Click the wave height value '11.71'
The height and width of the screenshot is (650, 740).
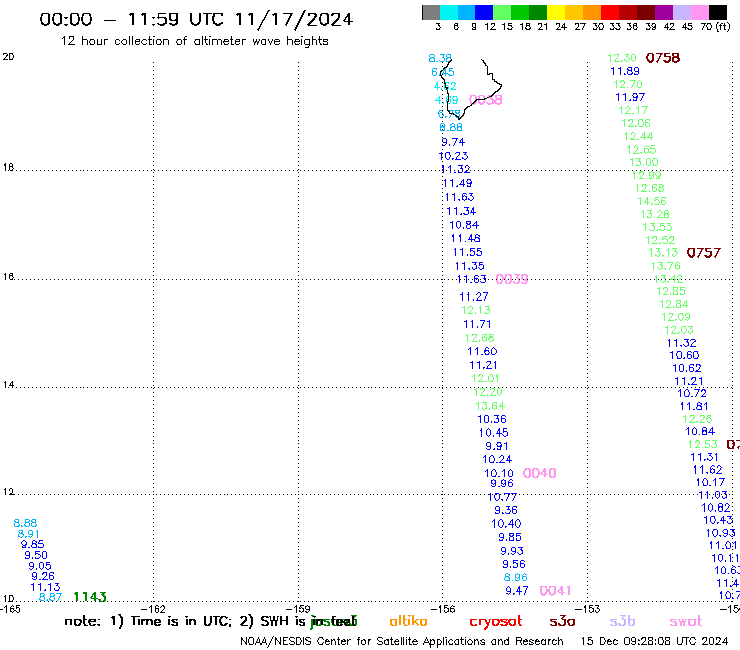tap(477, 324)
